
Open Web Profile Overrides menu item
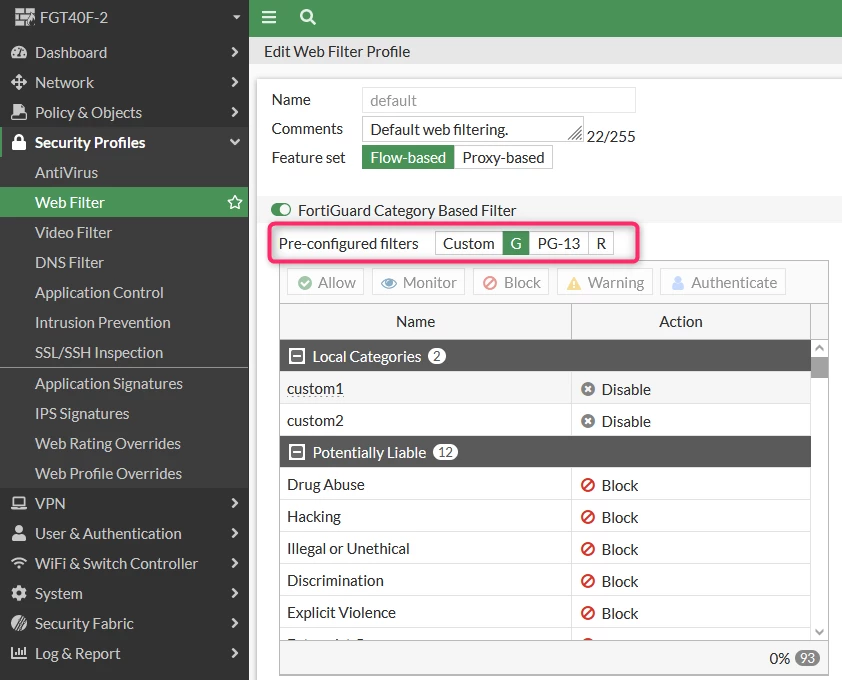click(124, 474)
